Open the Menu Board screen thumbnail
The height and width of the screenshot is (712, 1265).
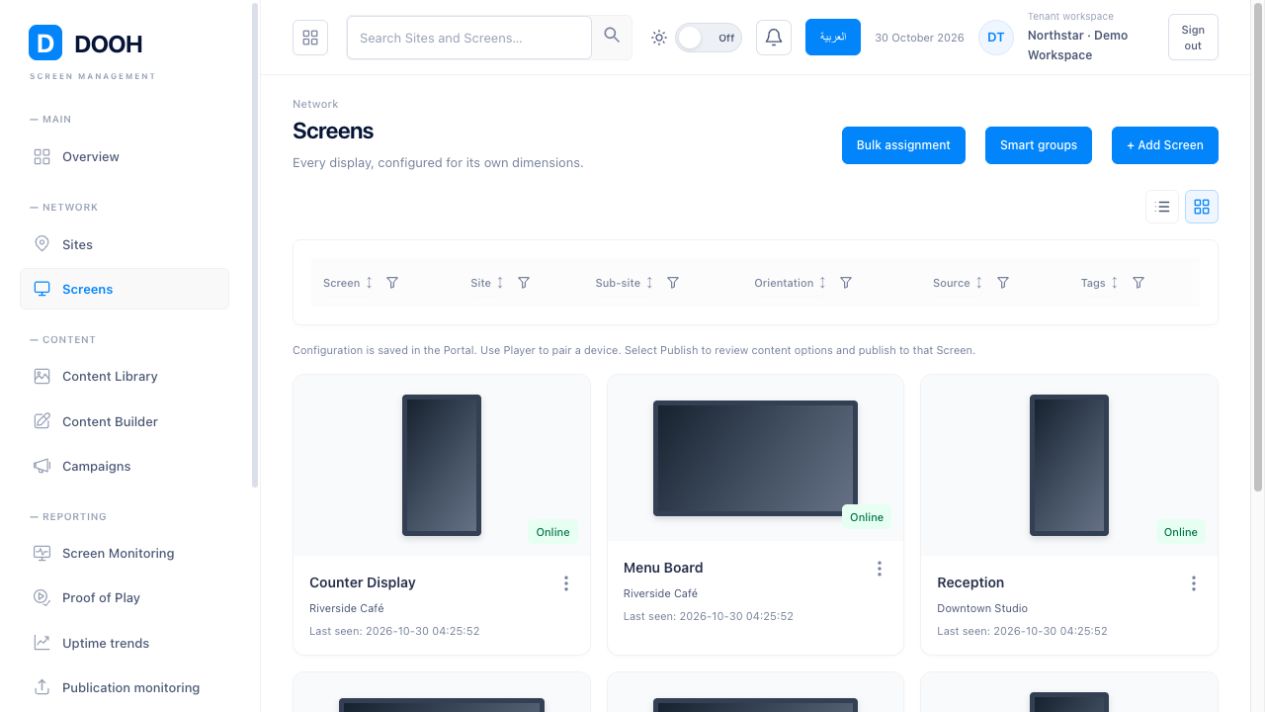(755, 458)
